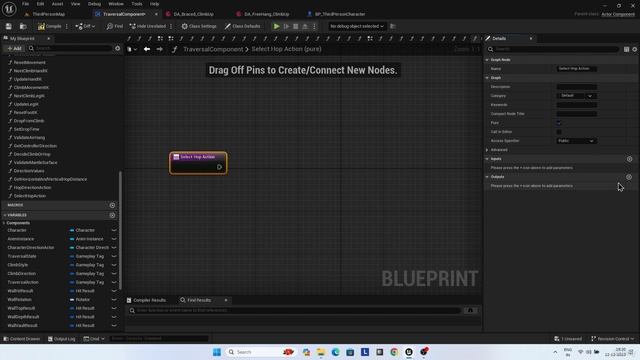
Task: Select the Select Hop Action graph node
Action: [x=198, y=163]
